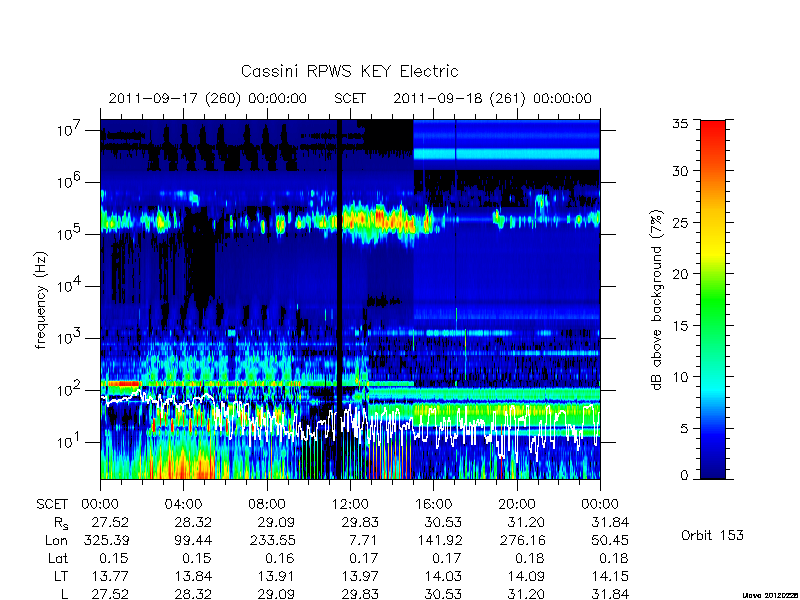Click the time label '16:00'
Viewport: 800px width, 600px height.
coord(433,504)
